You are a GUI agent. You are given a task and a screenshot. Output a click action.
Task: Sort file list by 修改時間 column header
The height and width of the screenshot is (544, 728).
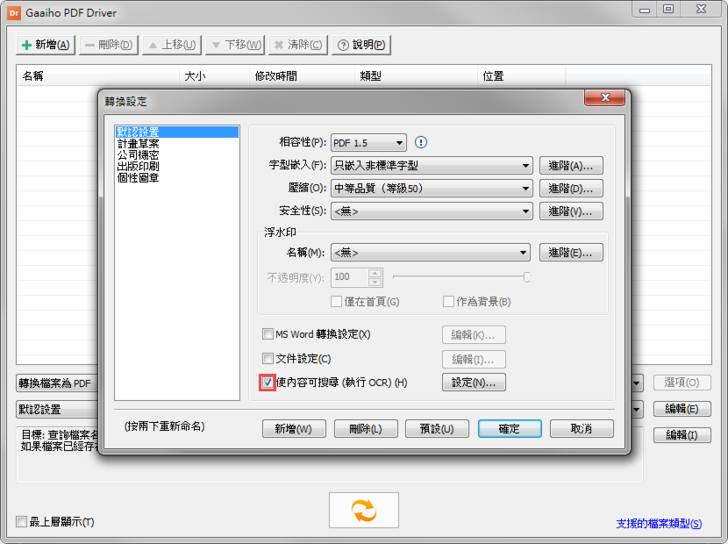(302, 76)
